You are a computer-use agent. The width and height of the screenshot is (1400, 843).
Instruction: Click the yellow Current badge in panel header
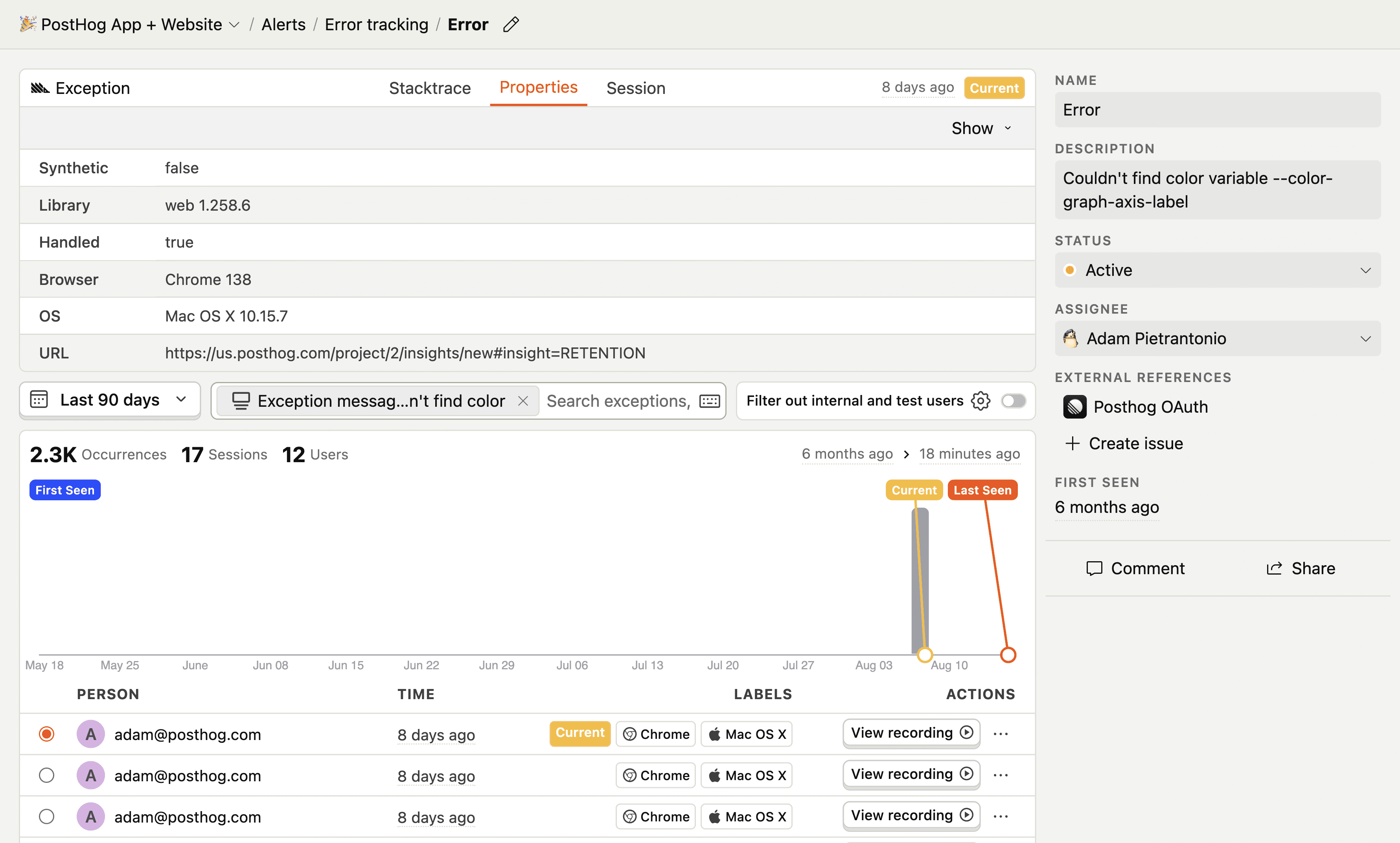994,88
